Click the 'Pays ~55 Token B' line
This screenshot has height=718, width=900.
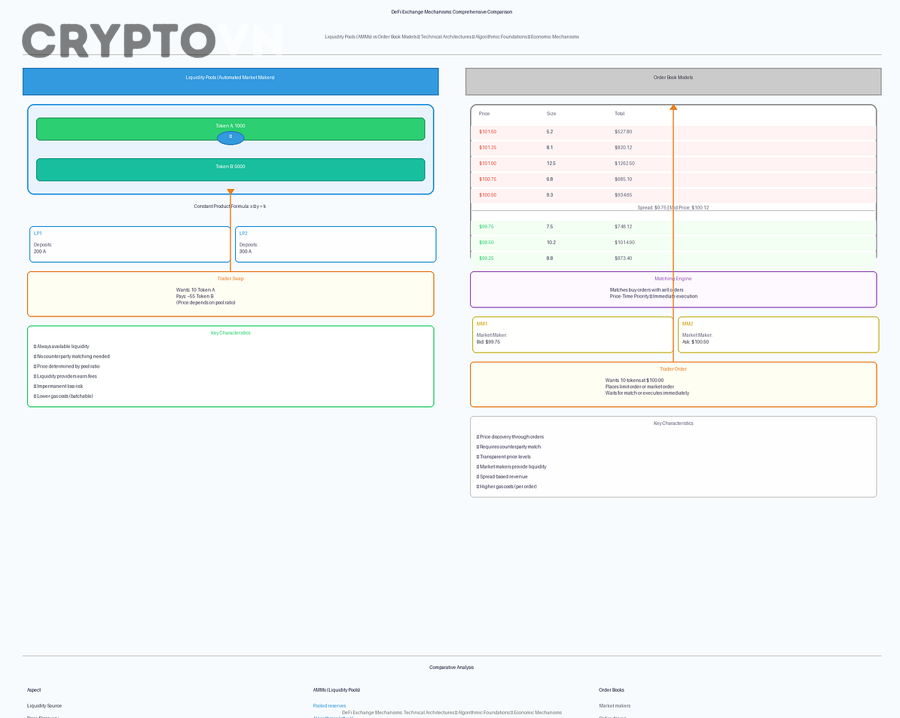coord(195,296)
